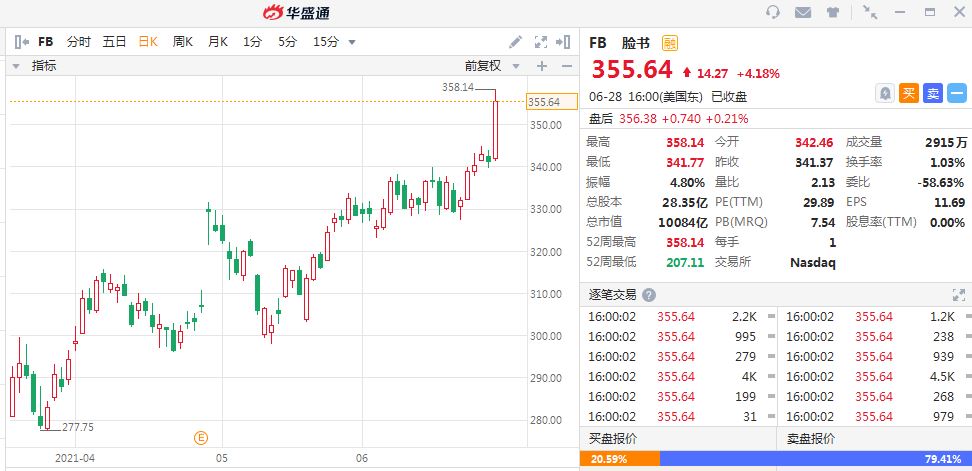Open the drawing pencil tool

pos(515,42)
